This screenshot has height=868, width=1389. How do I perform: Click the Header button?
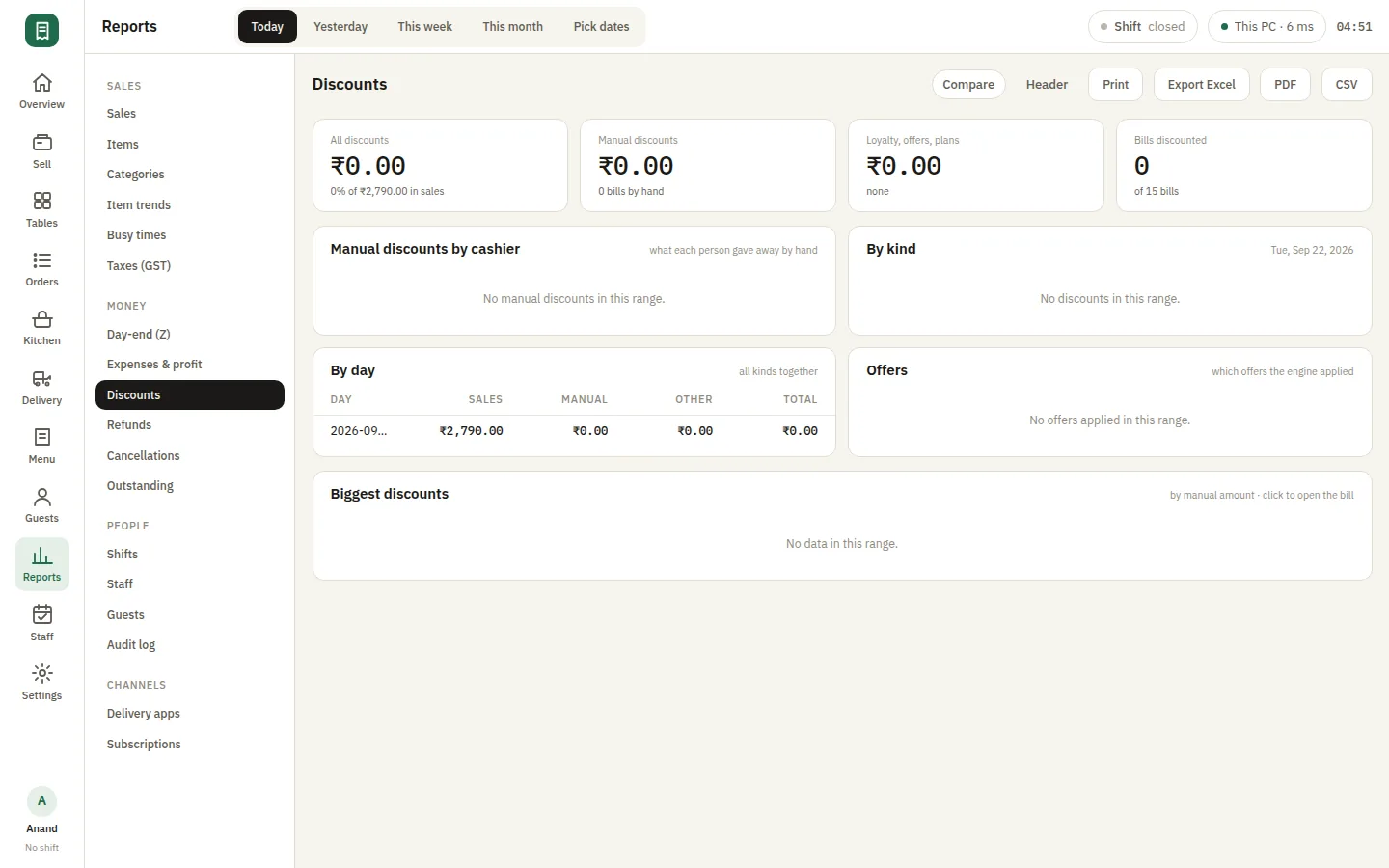[x=1047, y=85]
